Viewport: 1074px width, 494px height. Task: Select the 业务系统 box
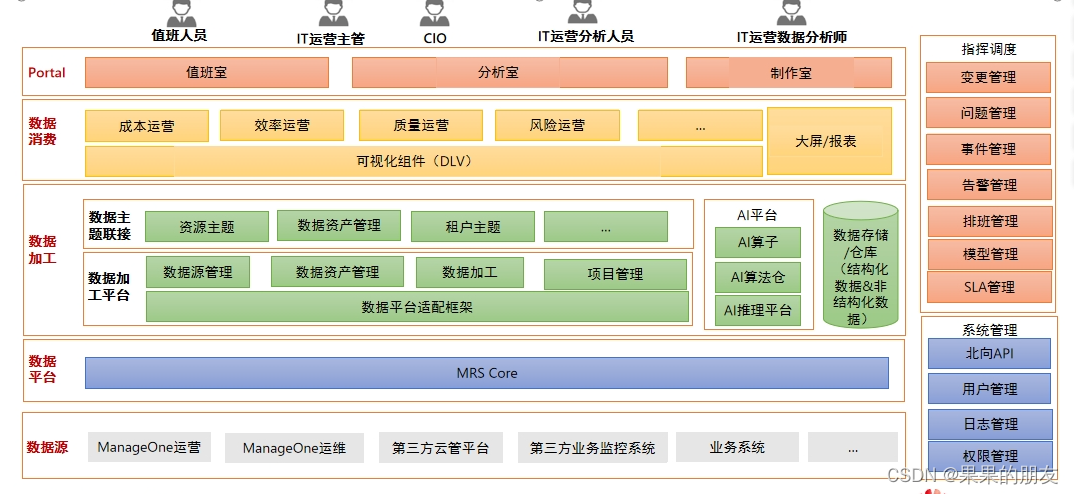tap(737, 447)
